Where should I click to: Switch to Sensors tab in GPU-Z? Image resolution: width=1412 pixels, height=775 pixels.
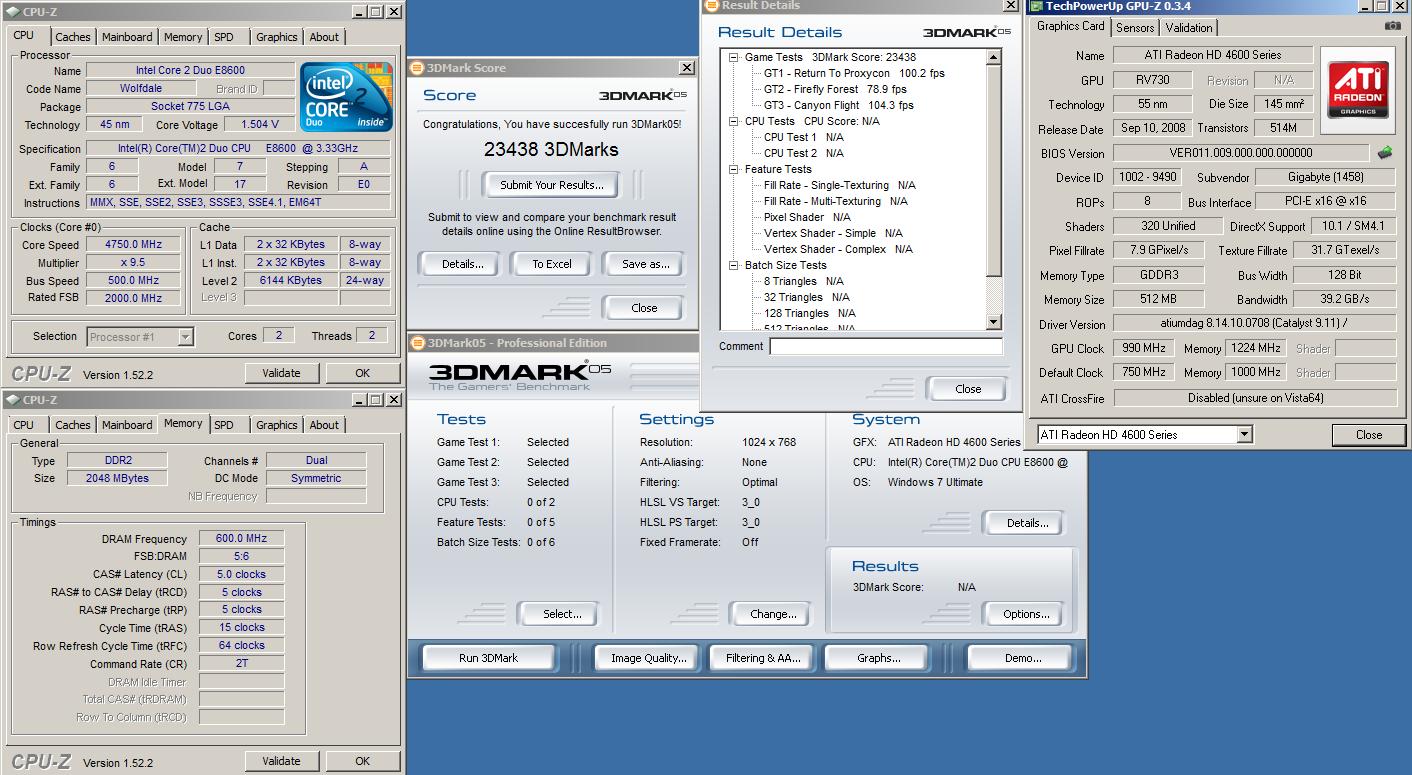tap(1135, 27)
